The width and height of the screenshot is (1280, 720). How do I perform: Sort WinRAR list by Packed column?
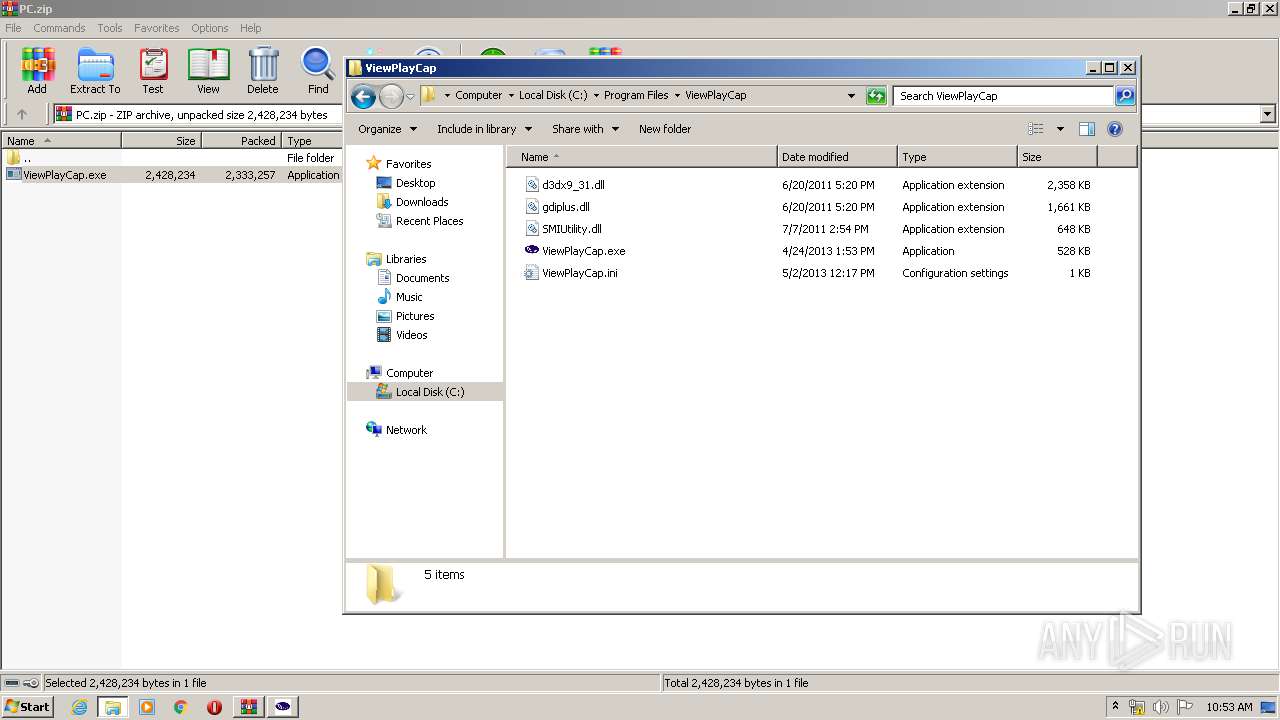[241, 141]
